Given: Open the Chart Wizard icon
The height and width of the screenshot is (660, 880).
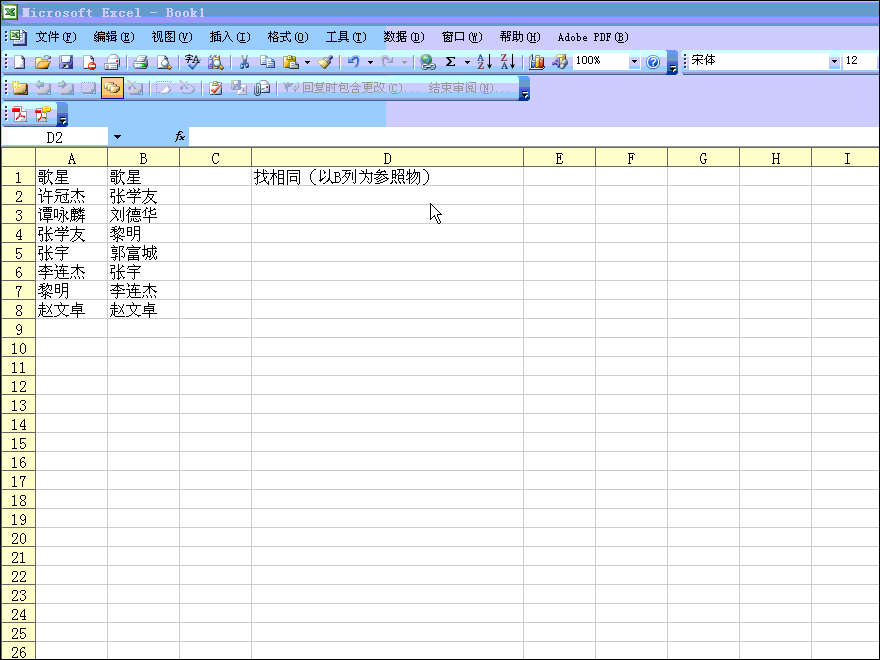Looking at the screenshot, I should pyautogui.click(x=537, y=62).
